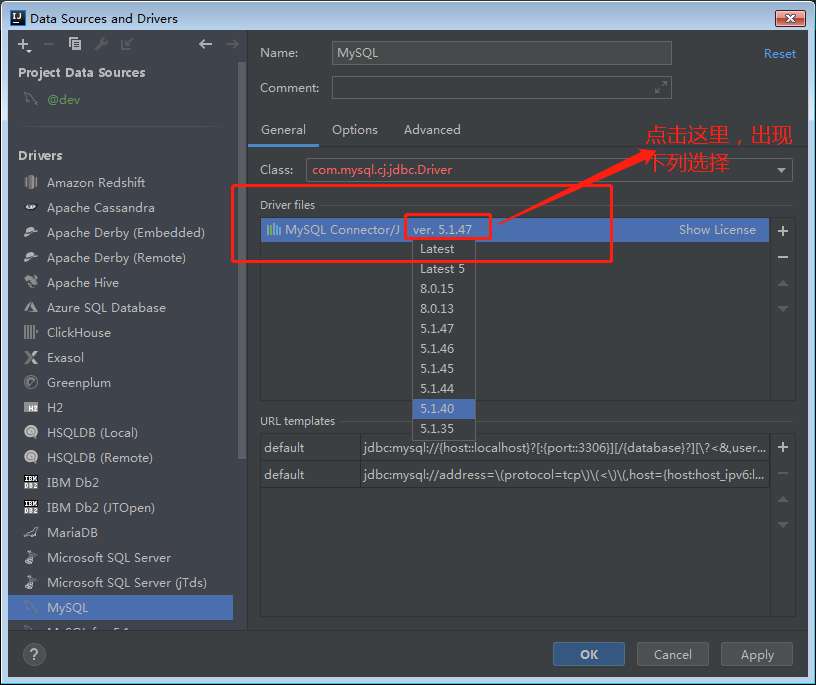Click the MySQL Connector/J driver file row
Viewport: 816px width, 685px height.
515,230
